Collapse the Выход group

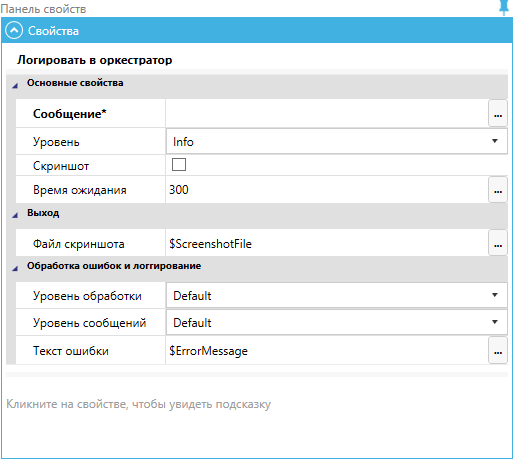click(15, 215)
